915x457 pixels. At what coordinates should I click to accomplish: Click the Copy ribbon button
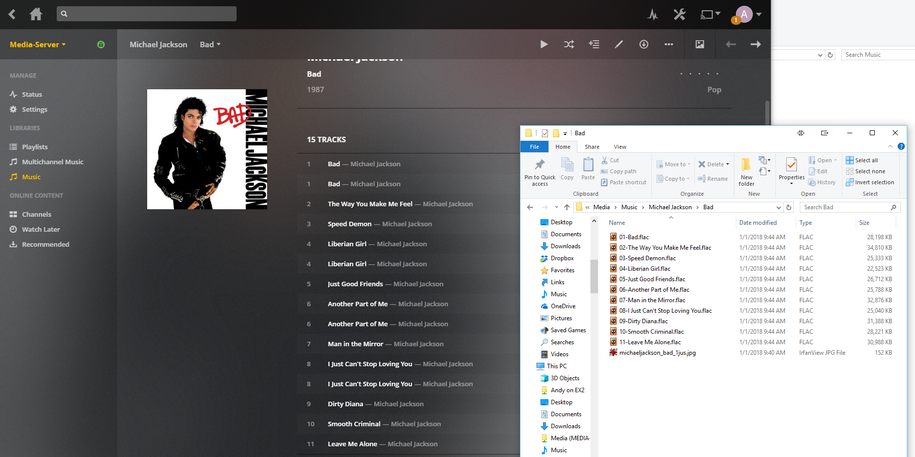point(567,169)
